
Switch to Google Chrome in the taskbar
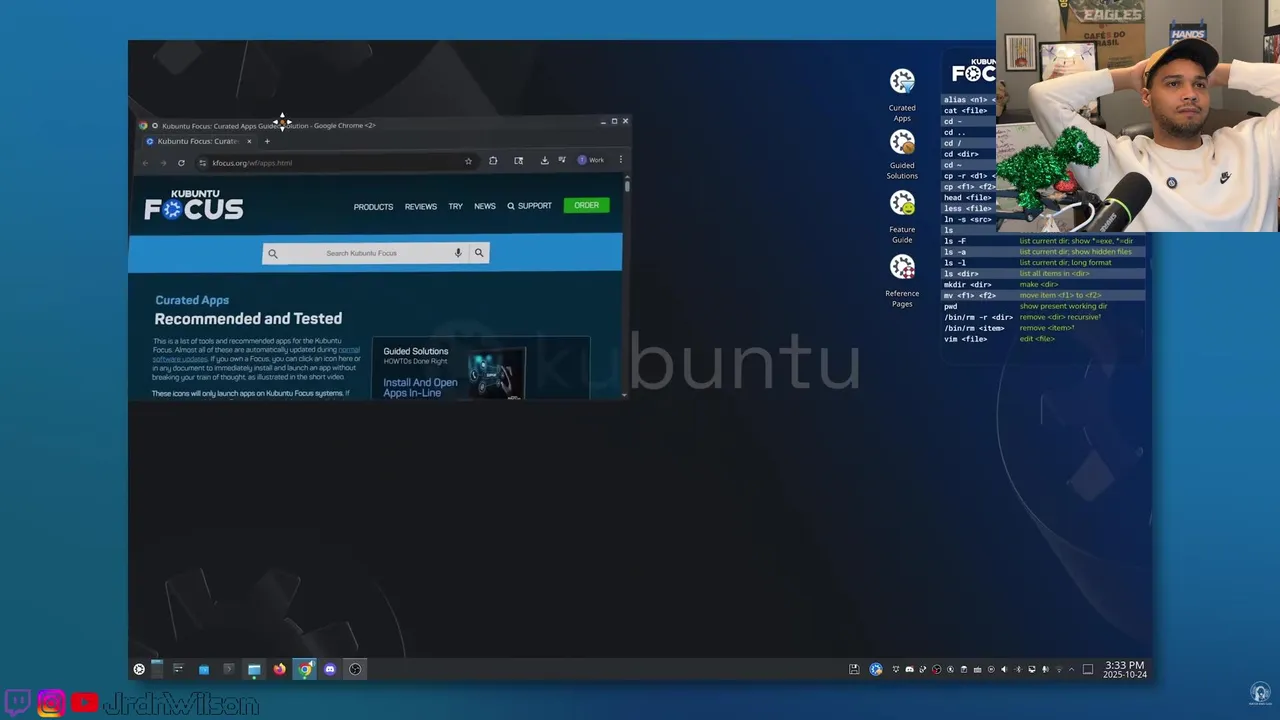point(304,669)
